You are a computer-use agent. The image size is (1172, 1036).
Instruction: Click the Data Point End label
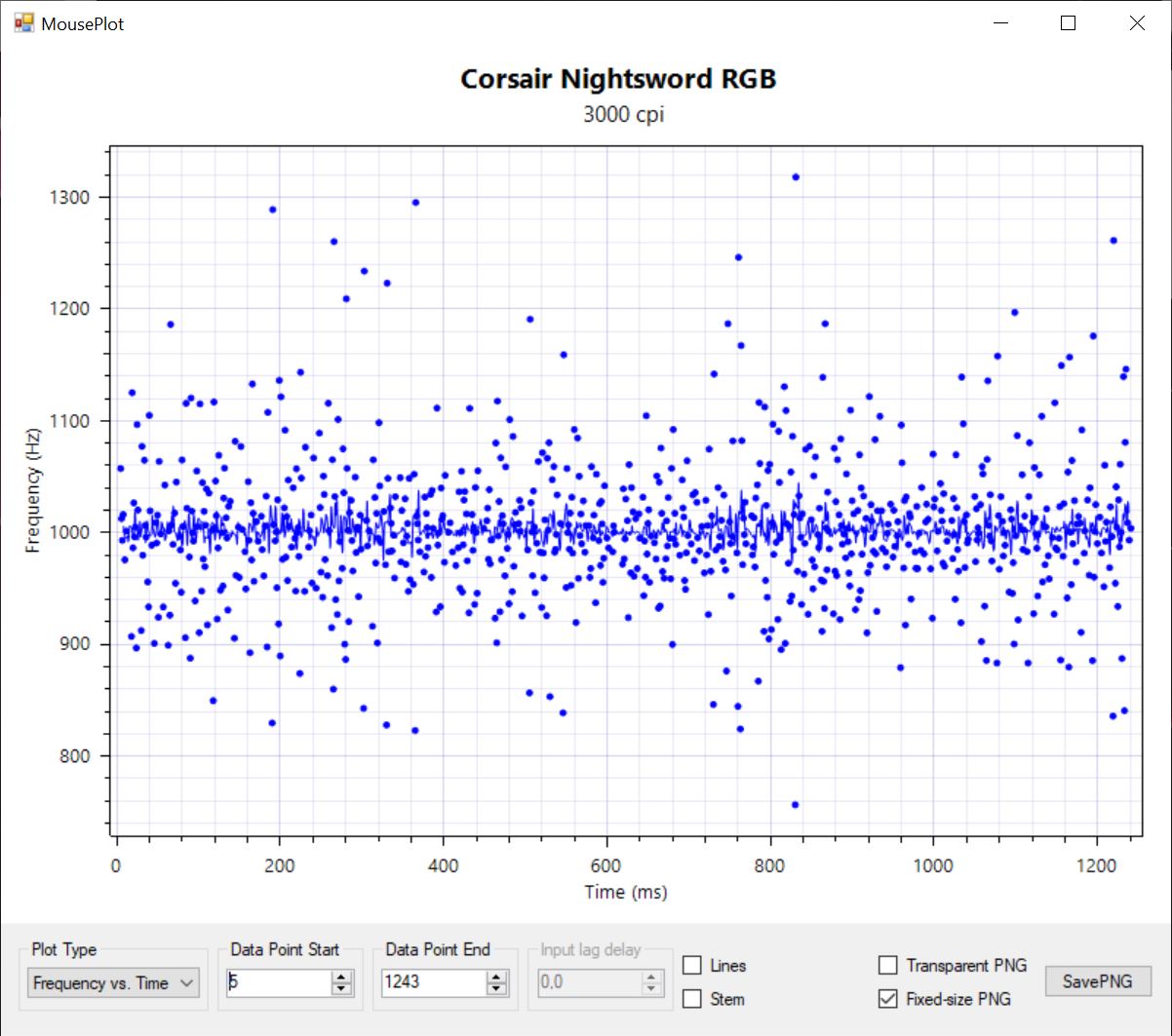tap(438, 949)
